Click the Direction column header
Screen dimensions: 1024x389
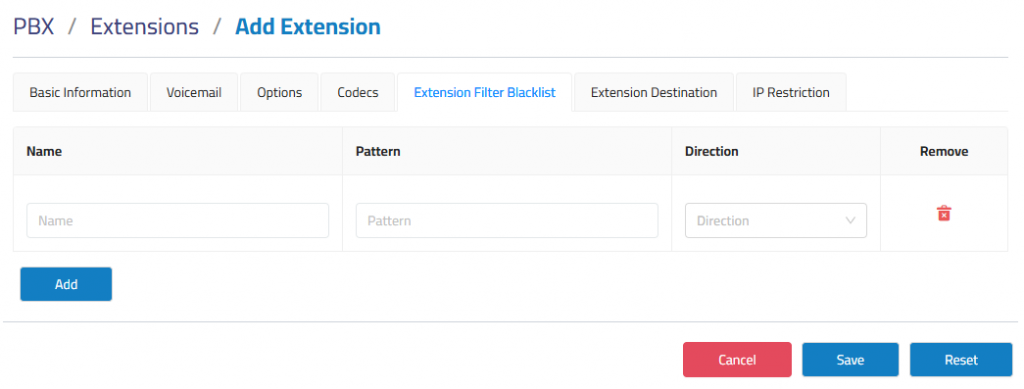point(711,151)
